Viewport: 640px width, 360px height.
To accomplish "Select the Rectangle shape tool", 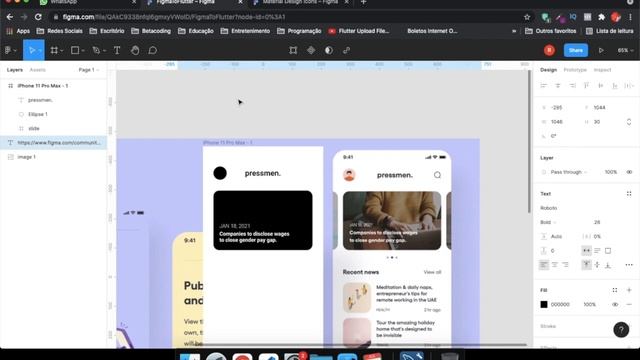I will (x=75, y=50).
